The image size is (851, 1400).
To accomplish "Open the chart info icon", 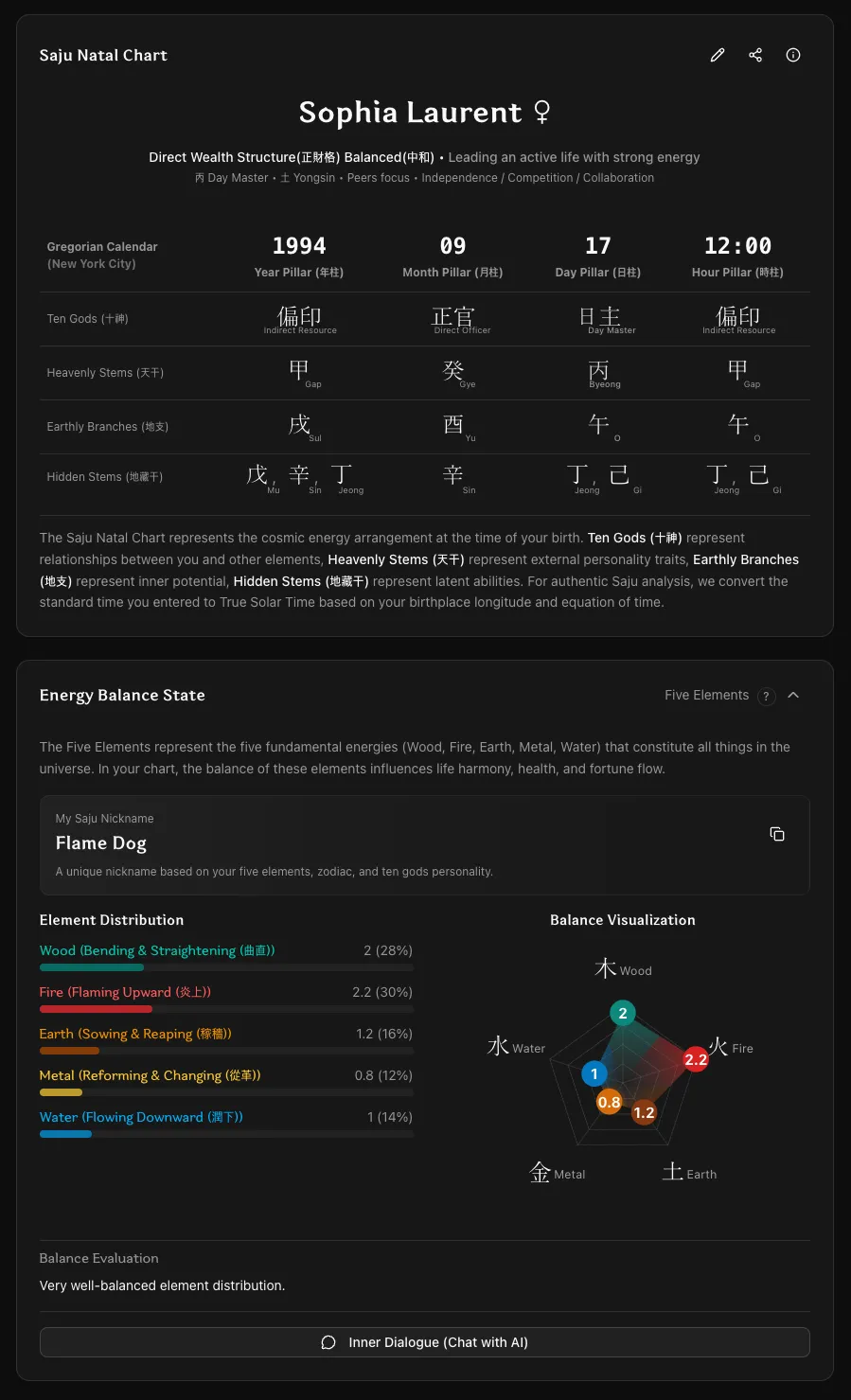I will (x=793, y=55).
